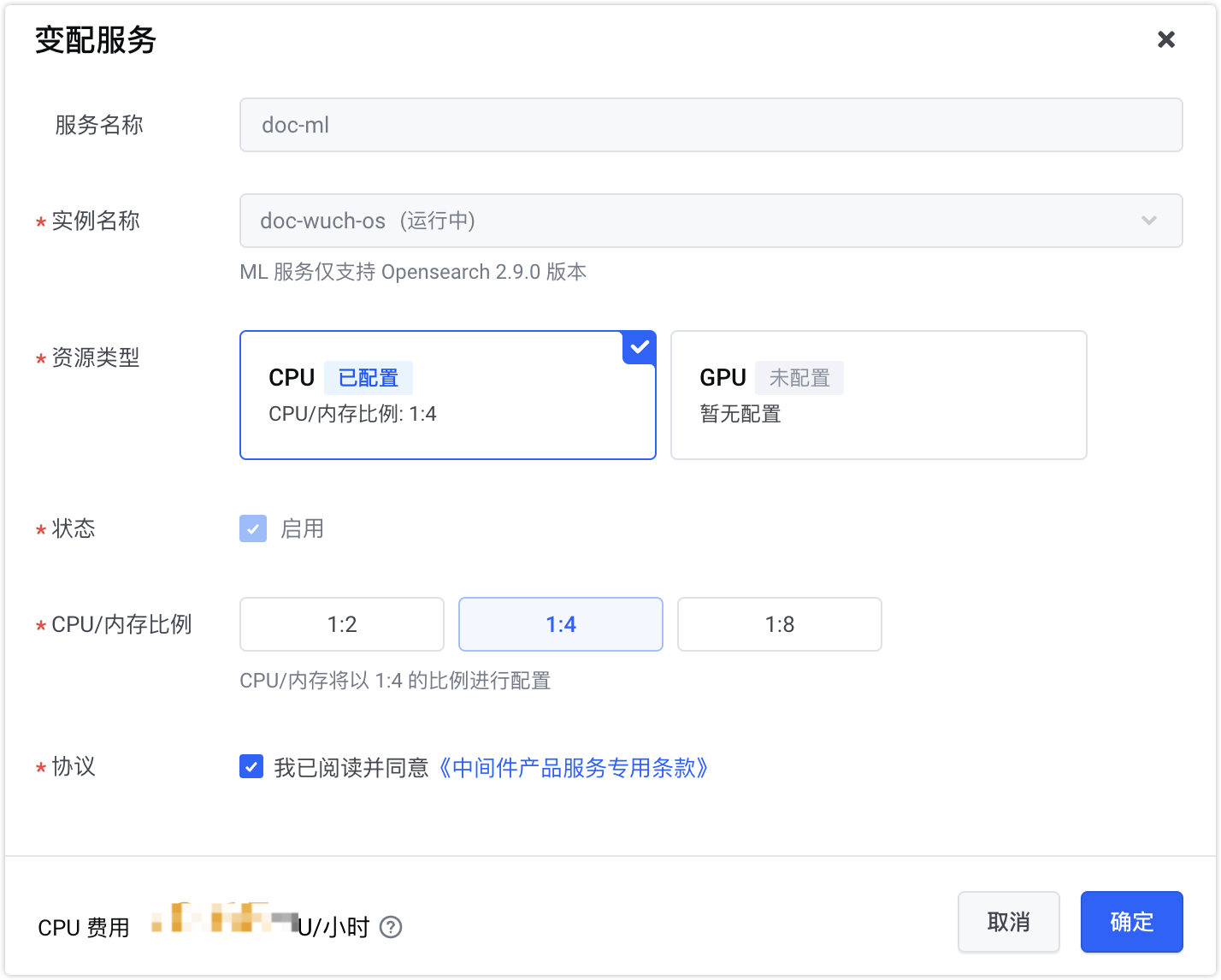Click the CPU/内存将以 1:4 的比例进行配置 hint
Screen dimensions: 1221x980
coord(395,681)
